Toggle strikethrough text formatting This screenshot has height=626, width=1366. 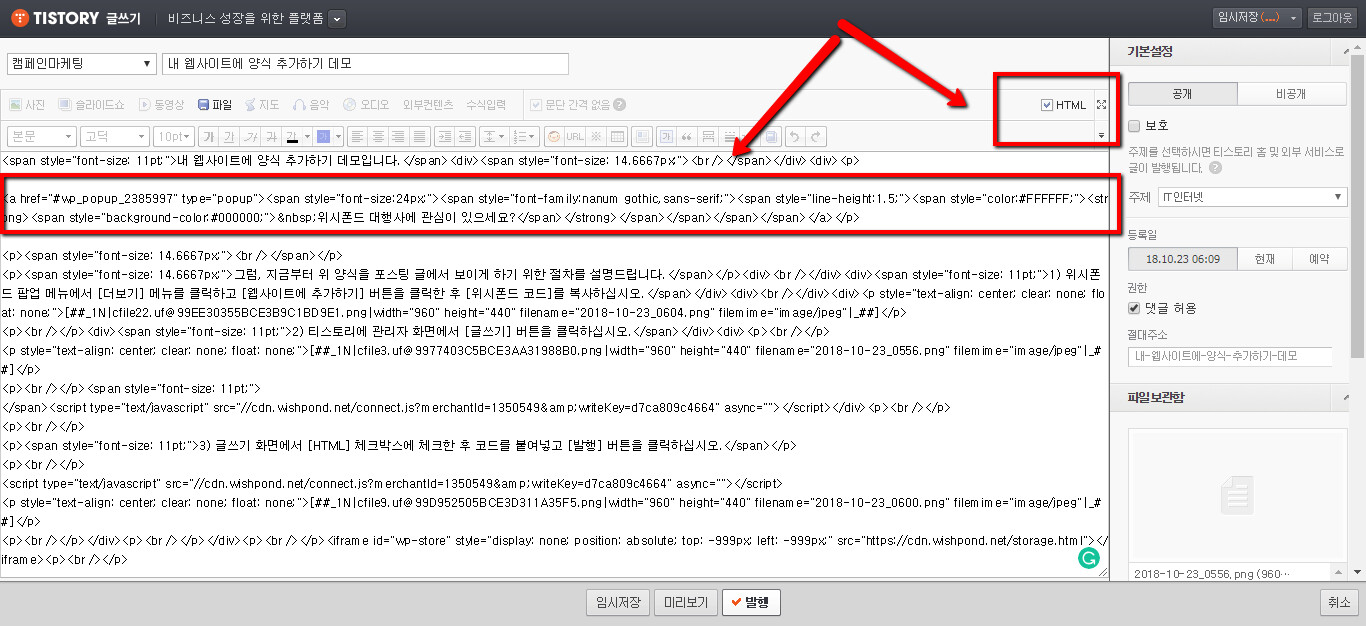click(269, 136)
